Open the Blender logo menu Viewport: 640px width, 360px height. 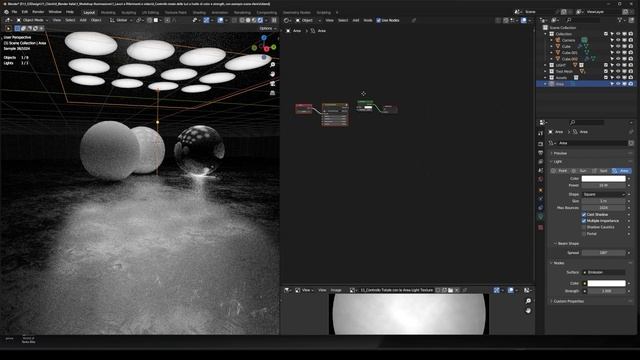pyautogui.click(x=6, y=12)
